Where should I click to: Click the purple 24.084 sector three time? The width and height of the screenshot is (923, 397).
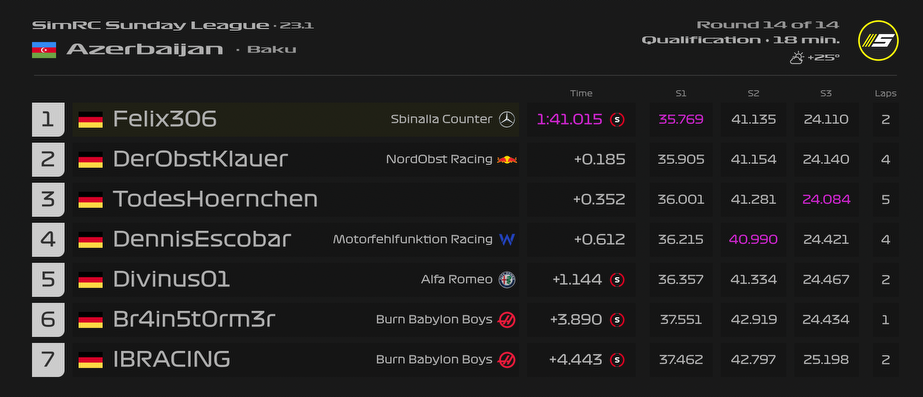(826, 200)
